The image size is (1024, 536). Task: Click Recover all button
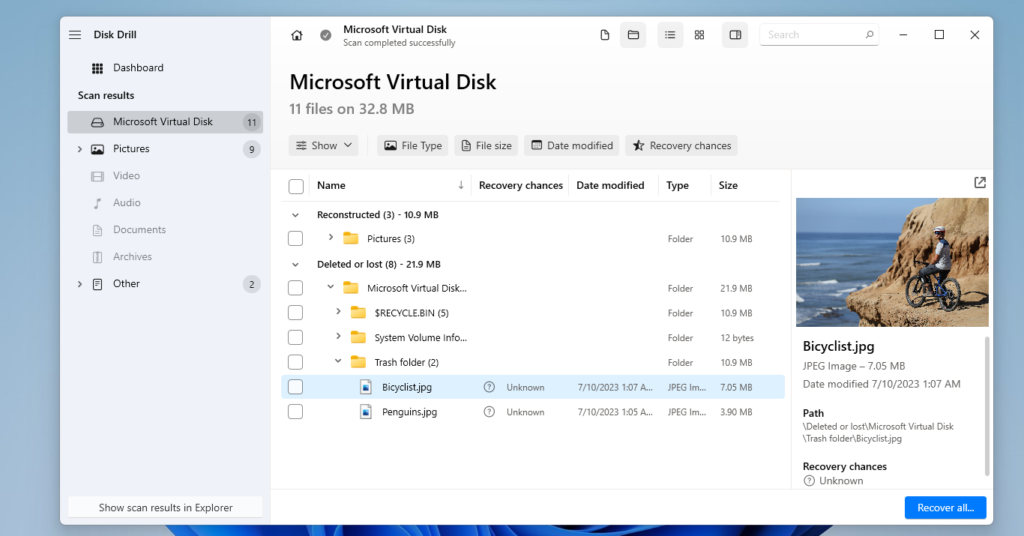(x=945, y=507)
